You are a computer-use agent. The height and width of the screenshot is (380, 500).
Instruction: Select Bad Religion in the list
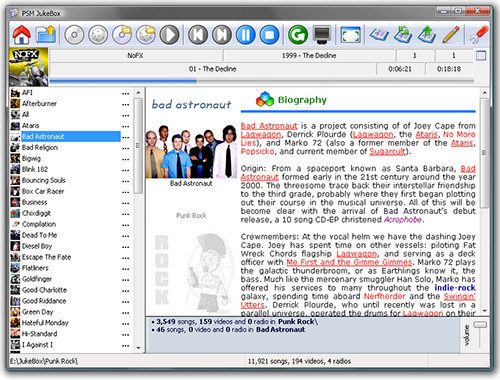40,147
